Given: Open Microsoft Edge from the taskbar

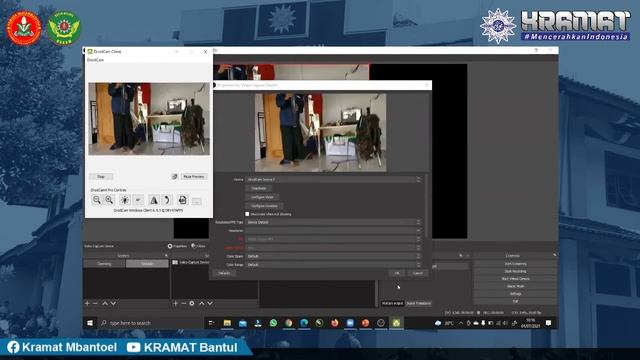Looking at the screenshot, I should coord(304,323).
